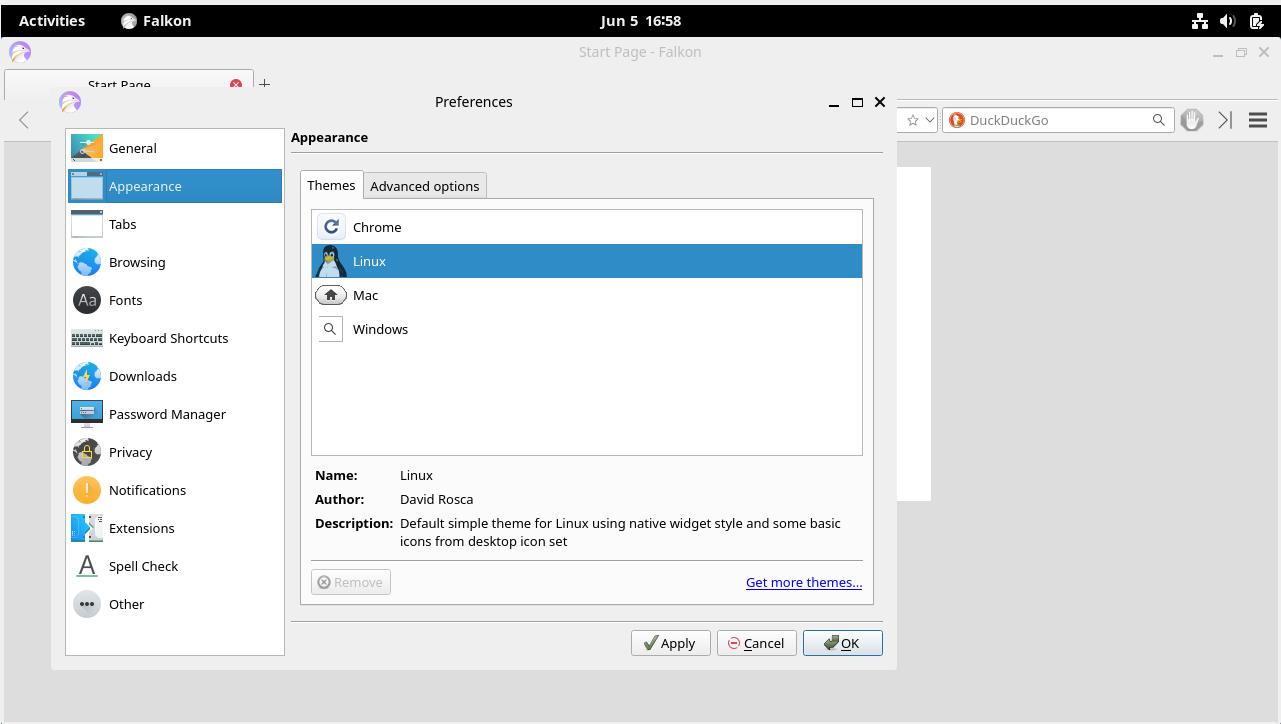1281x724 pixels.
Task: Go to the Fonts settings
Action: [x=125, y=300]
